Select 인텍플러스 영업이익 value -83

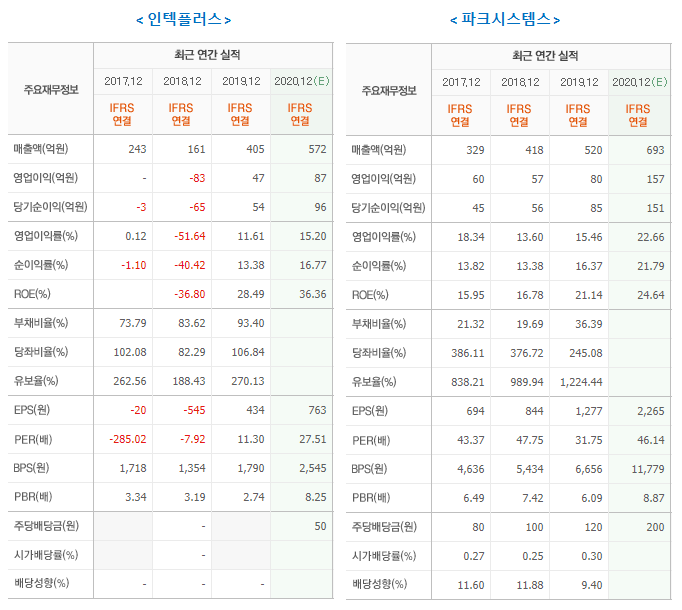pos(197,178)
